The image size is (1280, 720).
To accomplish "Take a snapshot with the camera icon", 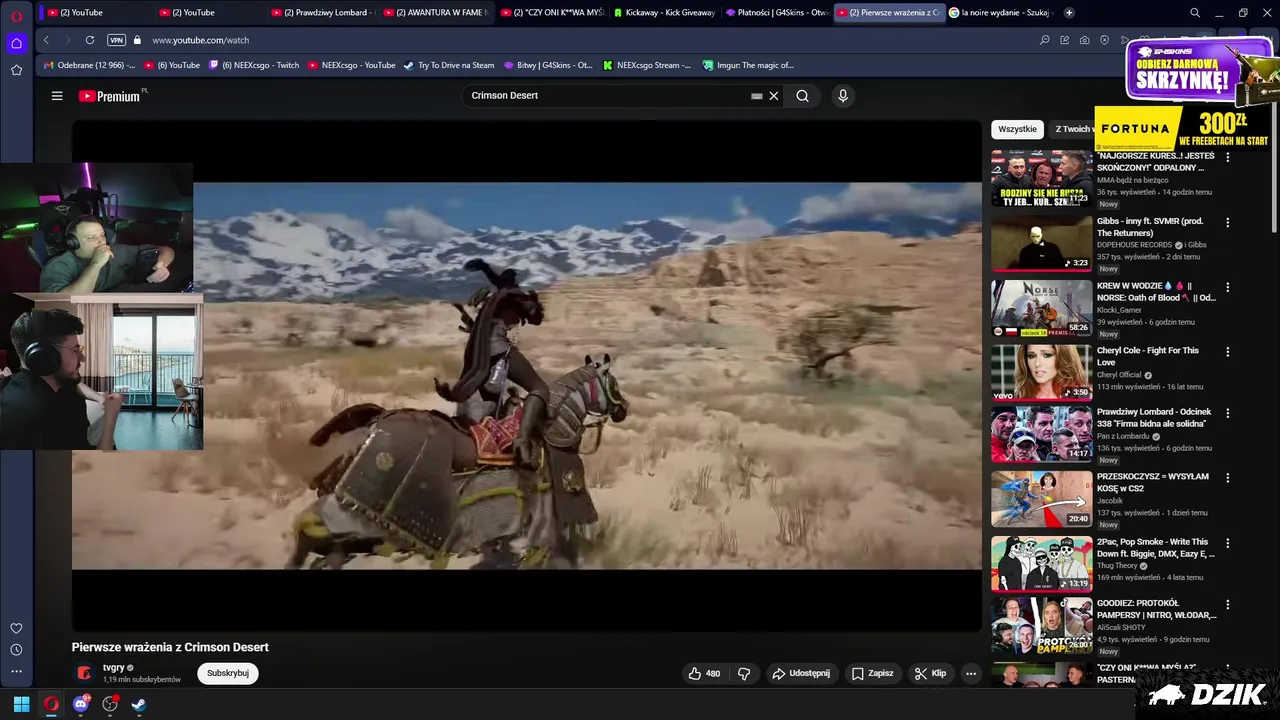I will (1085, 40).
